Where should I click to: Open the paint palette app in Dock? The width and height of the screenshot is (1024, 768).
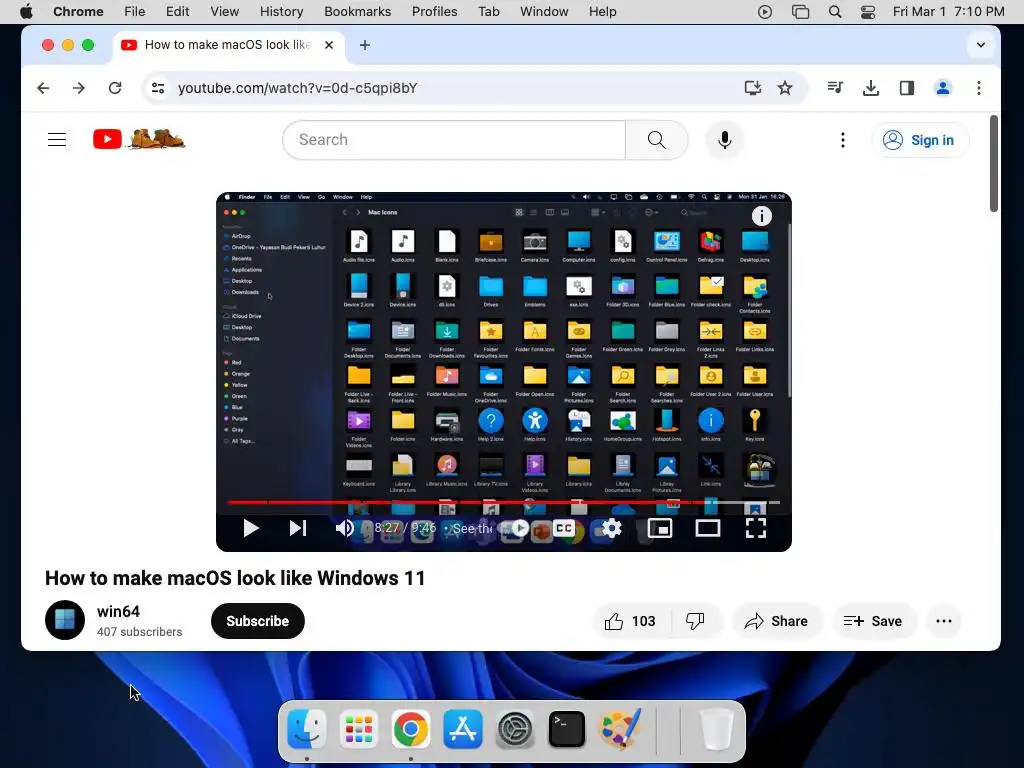[x=619, y=729]
